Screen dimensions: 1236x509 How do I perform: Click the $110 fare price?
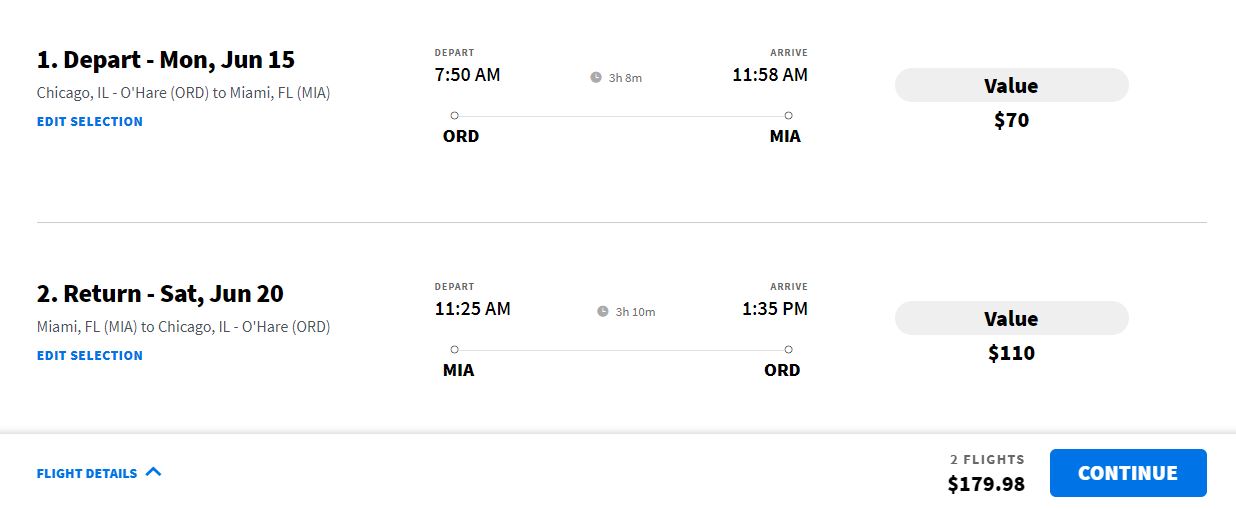tap(1011, 353)
